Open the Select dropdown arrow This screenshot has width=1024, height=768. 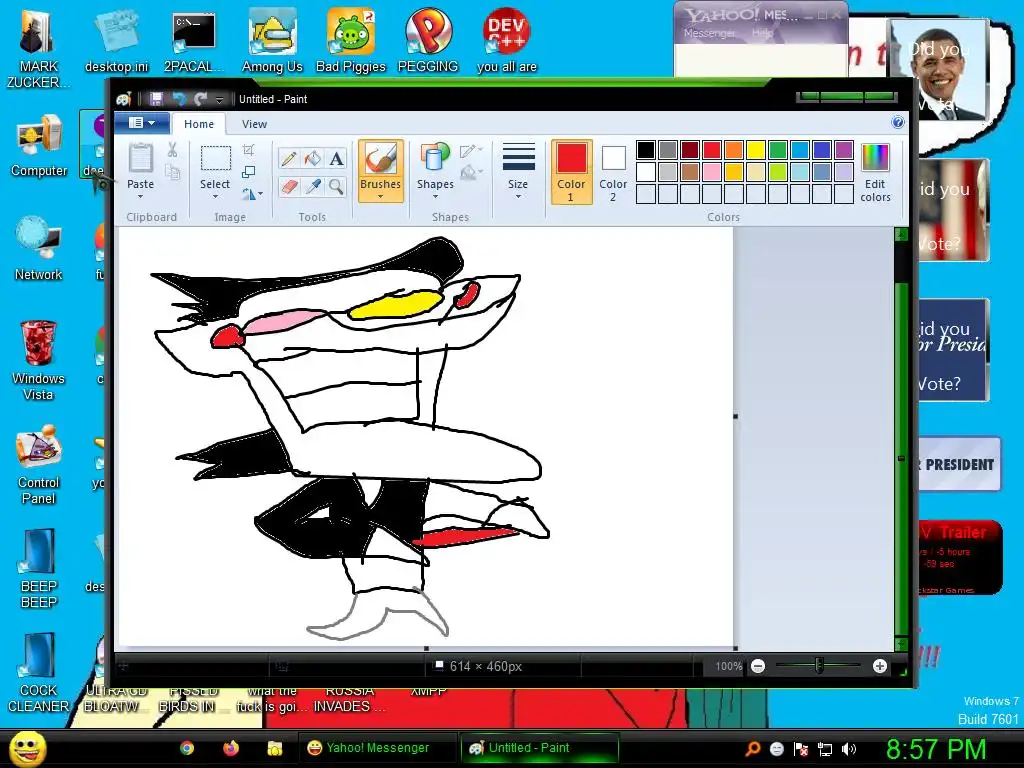(x=215, y=196)
